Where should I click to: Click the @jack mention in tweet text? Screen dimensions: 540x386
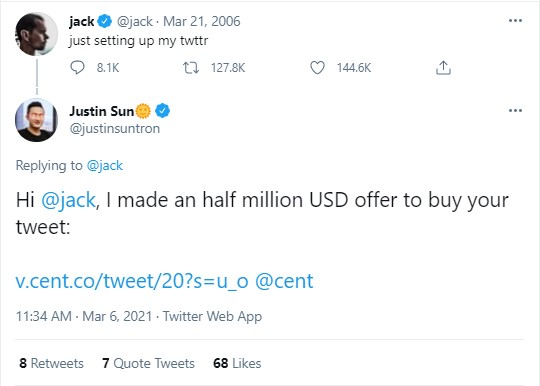pyautogui.click(x=68, y=200)
